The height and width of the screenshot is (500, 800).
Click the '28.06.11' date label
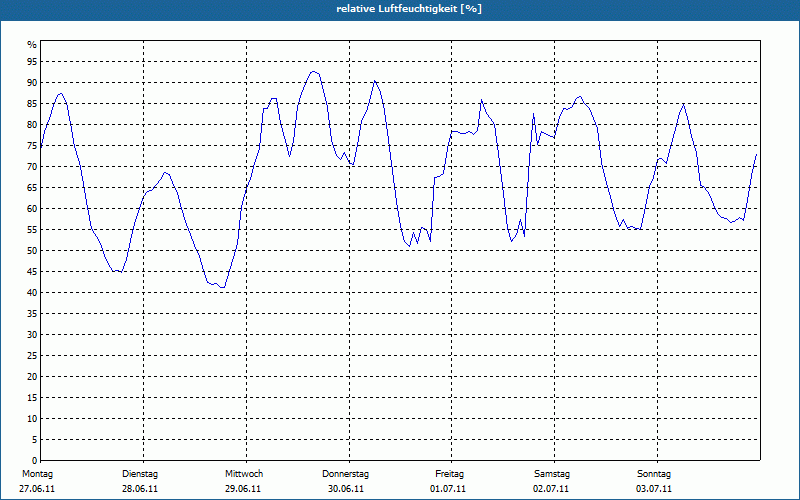coord(140,489)
